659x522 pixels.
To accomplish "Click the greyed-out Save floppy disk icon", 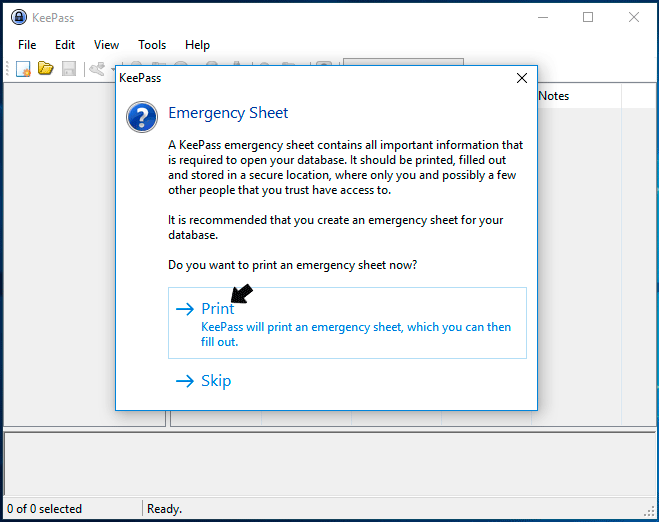I will (69, 69).
